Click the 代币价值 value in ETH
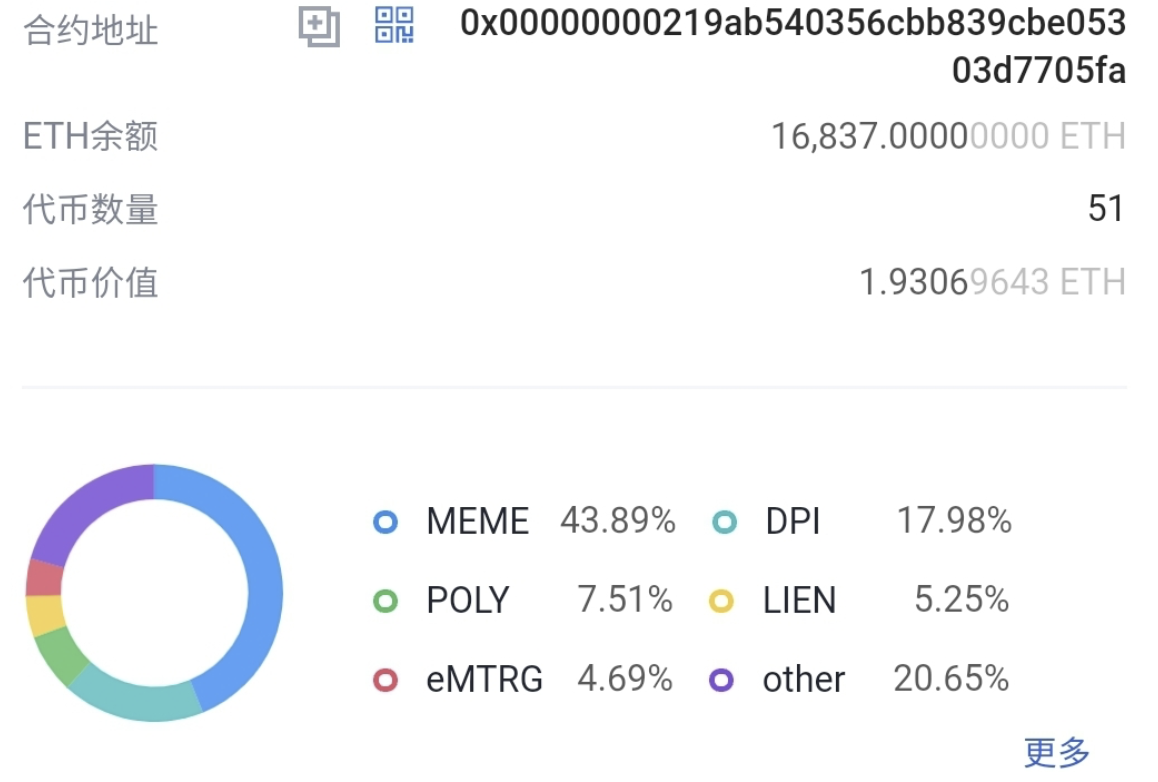 tap(993, 282)
